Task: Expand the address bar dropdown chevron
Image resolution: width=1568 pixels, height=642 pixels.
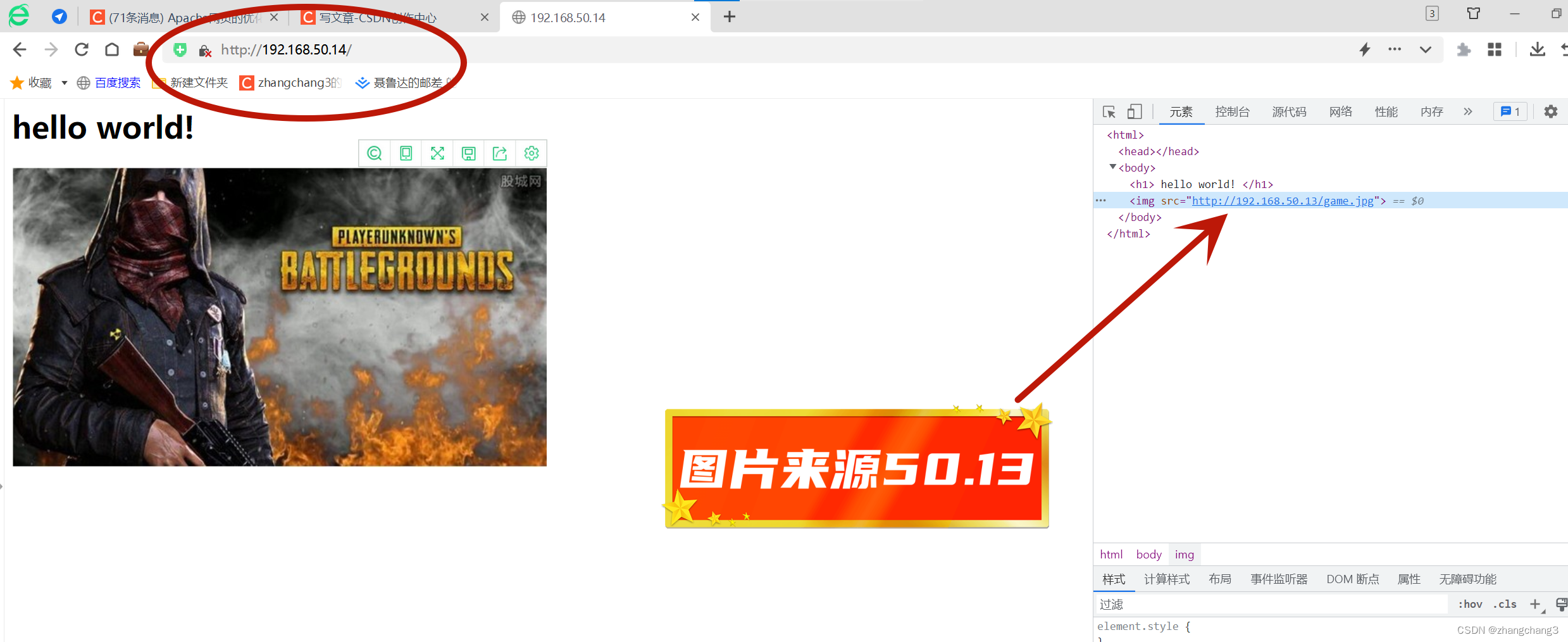Action: click(x=1425, y=49)
